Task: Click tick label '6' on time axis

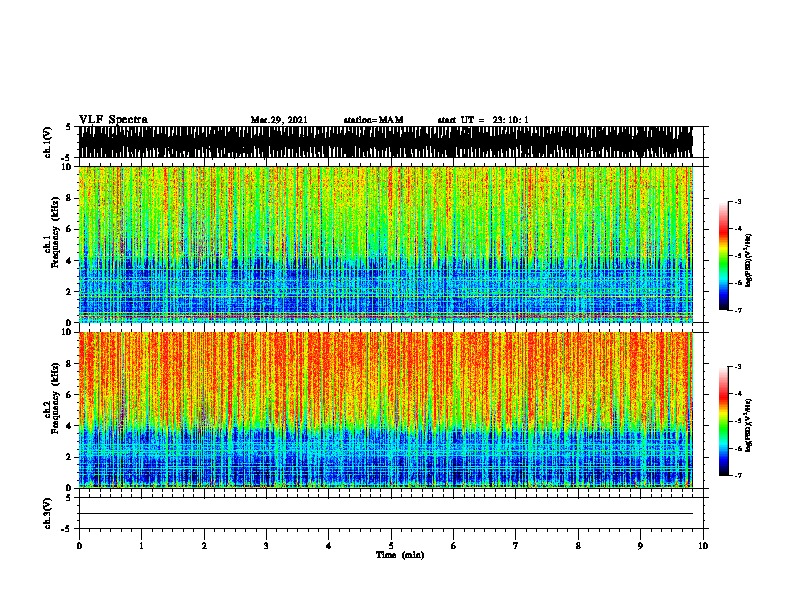Action: [x=454, y=546]
